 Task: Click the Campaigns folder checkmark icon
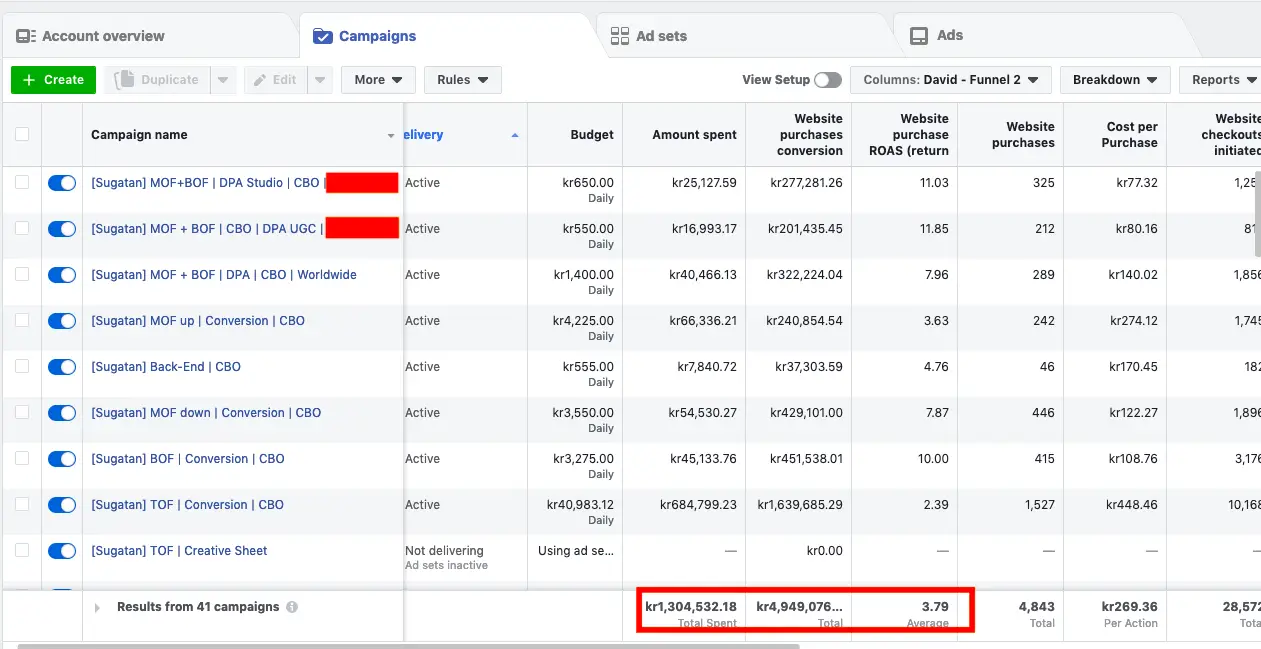[x=322, y=36]
